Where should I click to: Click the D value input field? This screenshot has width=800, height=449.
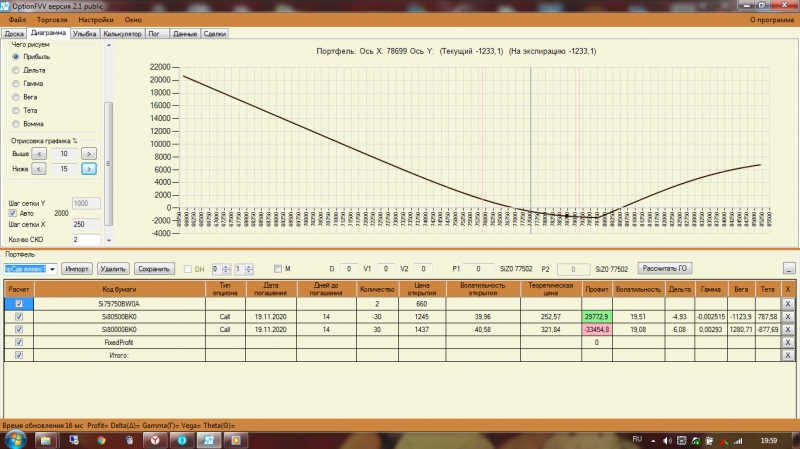click(x=349, y=269)
